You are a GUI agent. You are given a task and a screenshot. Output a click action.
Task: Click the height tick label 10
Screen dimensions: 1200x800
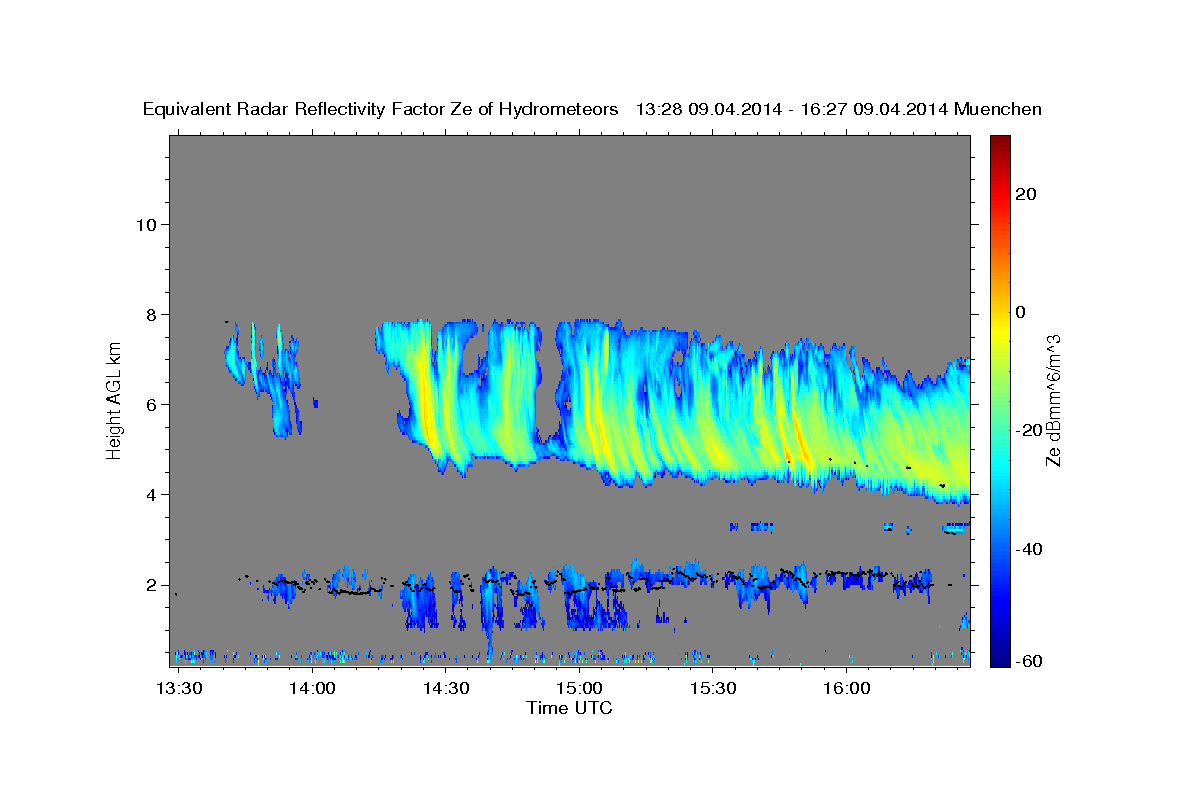tap(149, 224)
